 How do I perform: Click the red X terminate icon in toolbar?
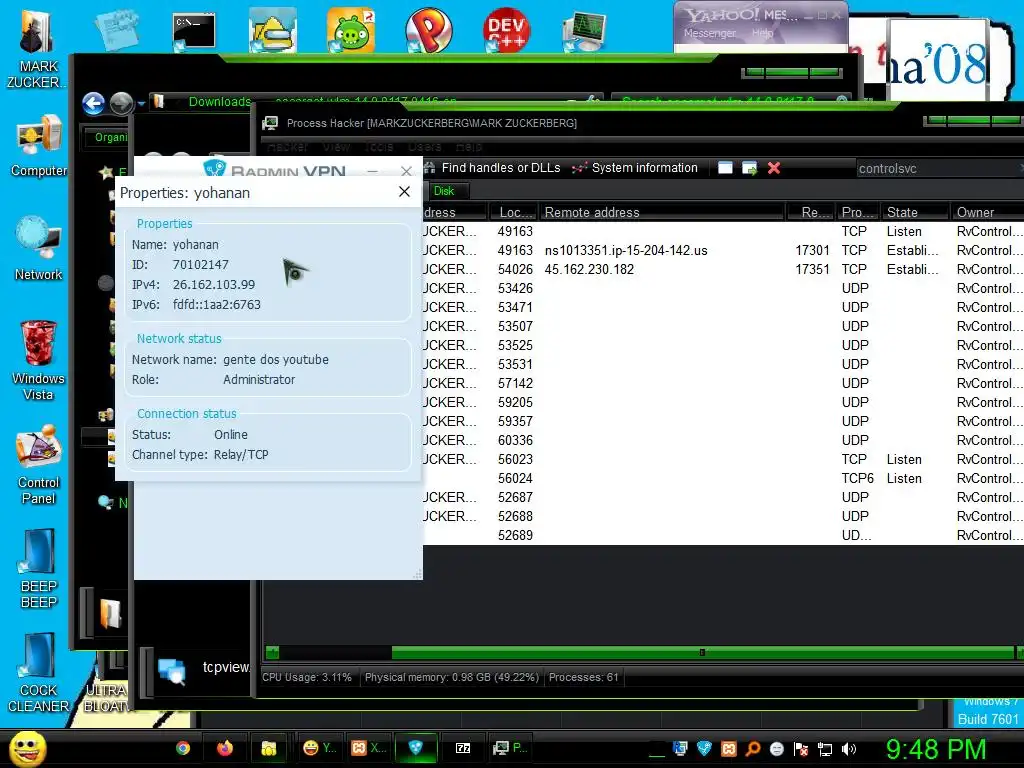tap(774, 168)
